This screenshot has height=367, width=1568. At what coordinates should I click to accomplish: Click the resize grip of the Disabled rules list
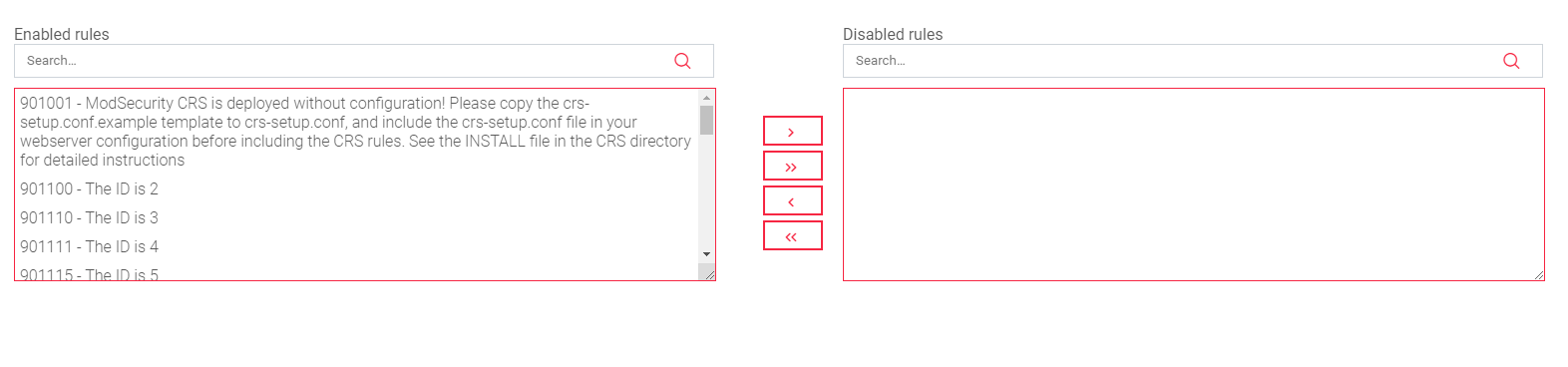(1538, 274)
